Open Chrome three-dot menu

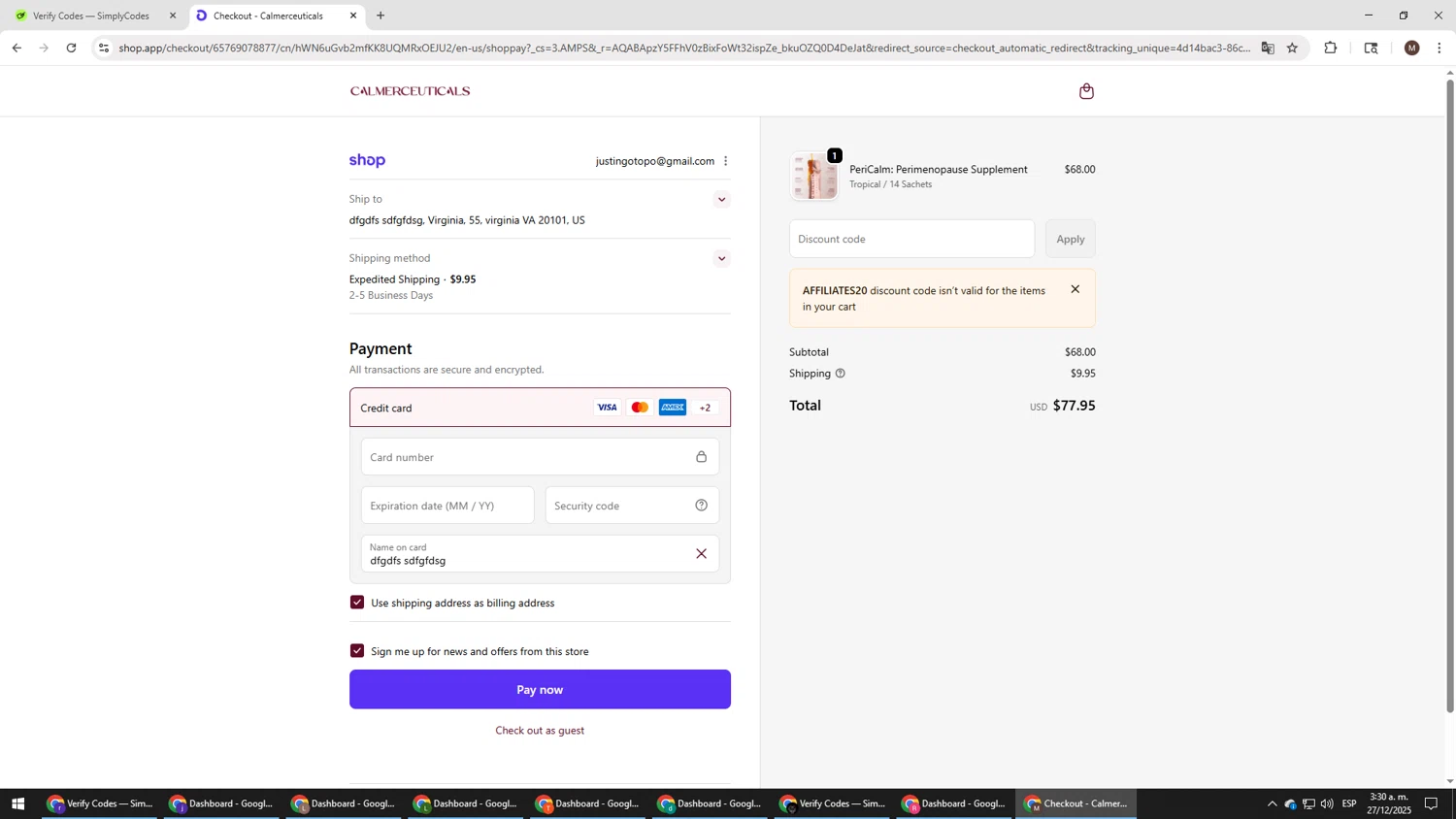(1439, 48)
